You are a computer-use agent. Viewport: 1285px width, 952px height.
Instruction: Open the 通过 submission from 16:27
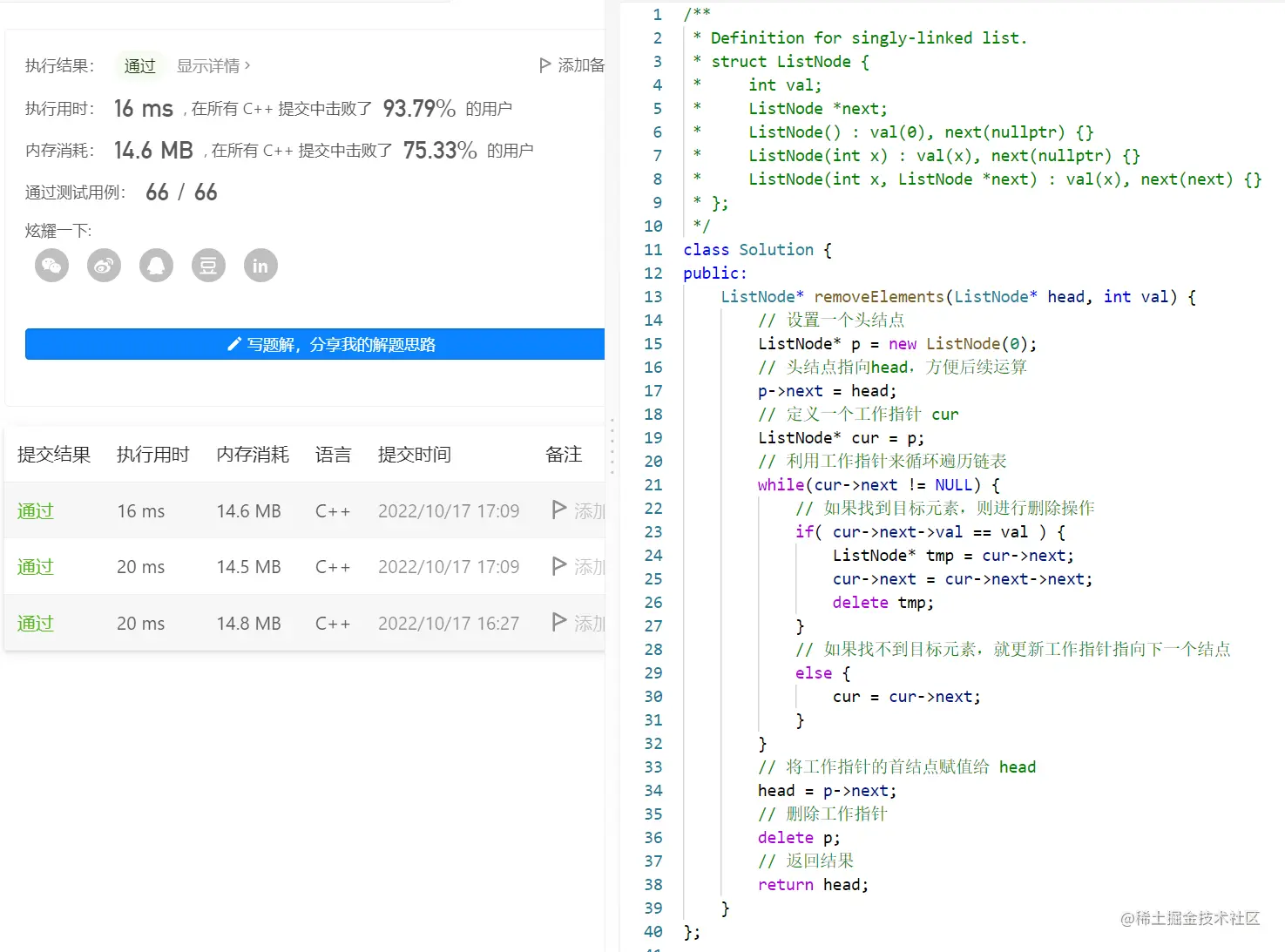(36, 624)
